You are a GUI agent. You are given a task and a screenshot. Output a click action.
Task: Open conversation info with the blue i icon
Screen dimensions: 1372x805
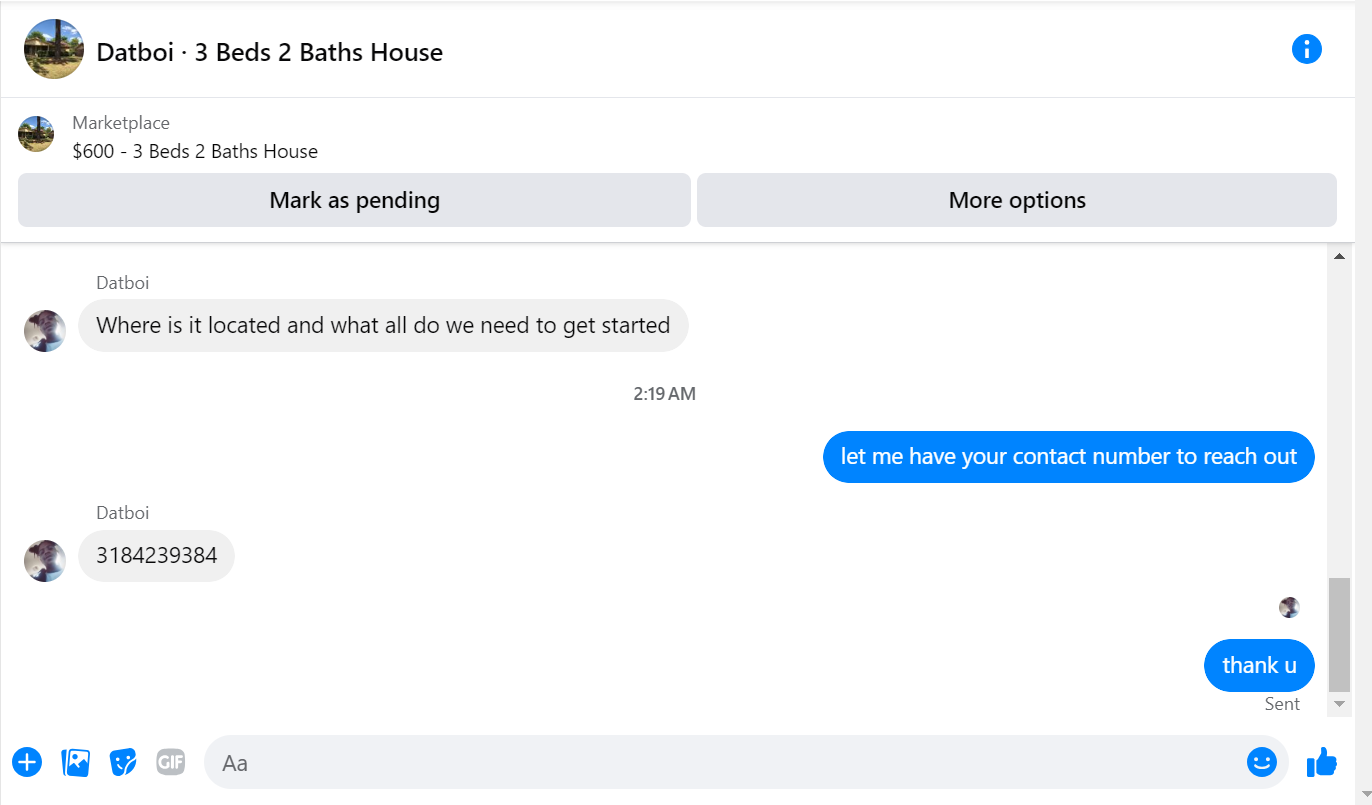tap(1306, 49)
